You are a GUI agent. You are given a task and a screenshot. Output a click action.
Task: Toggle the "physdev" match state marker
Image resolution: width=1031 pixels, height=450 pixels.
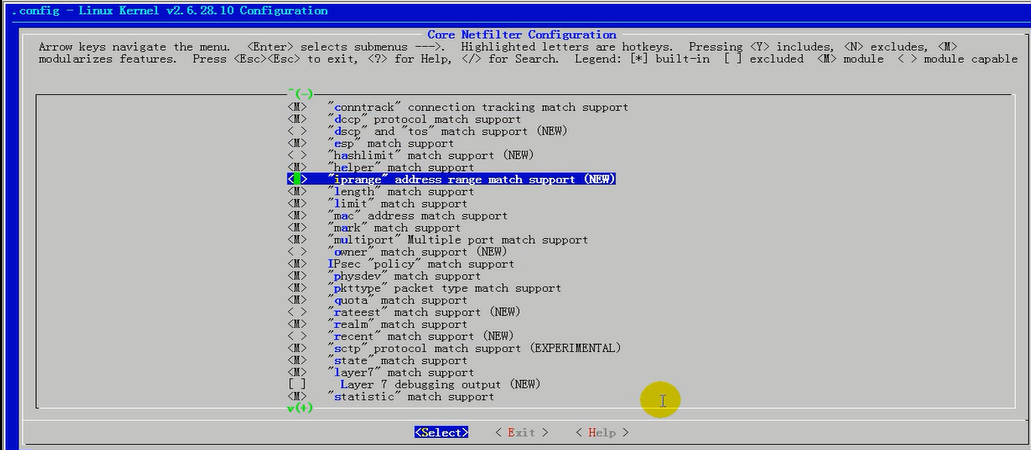(x=297, y=276)
